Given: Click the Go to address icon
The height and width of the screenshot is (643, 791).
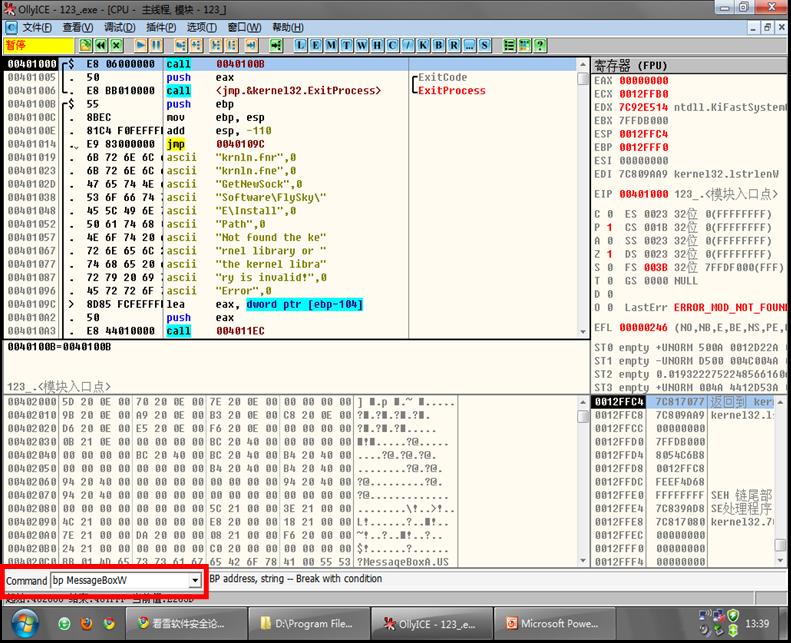Looking at the screenshot, I should pyautogui.click(x=275, y=45).
